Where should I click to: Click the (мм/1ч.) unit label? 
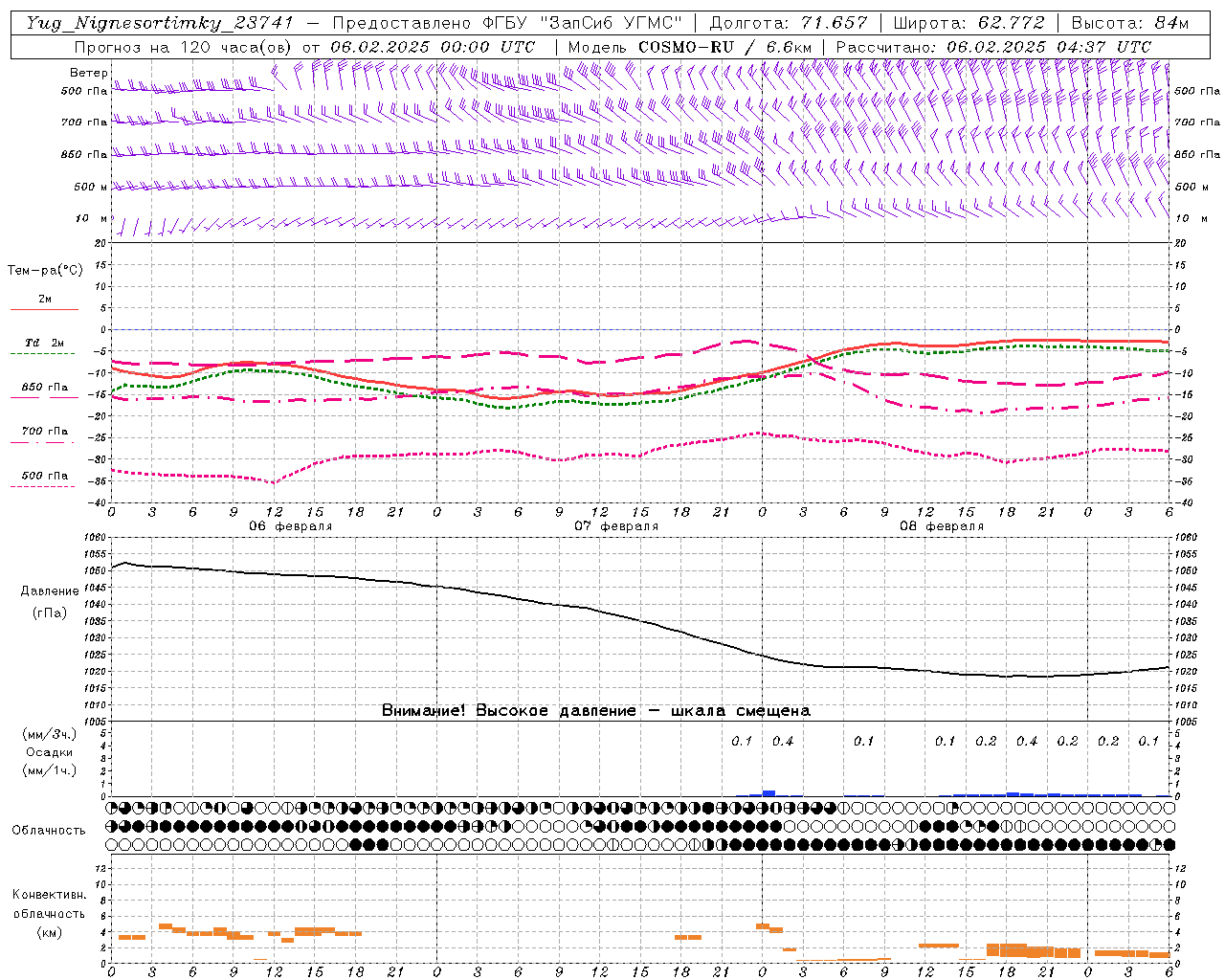pos(50,770)
